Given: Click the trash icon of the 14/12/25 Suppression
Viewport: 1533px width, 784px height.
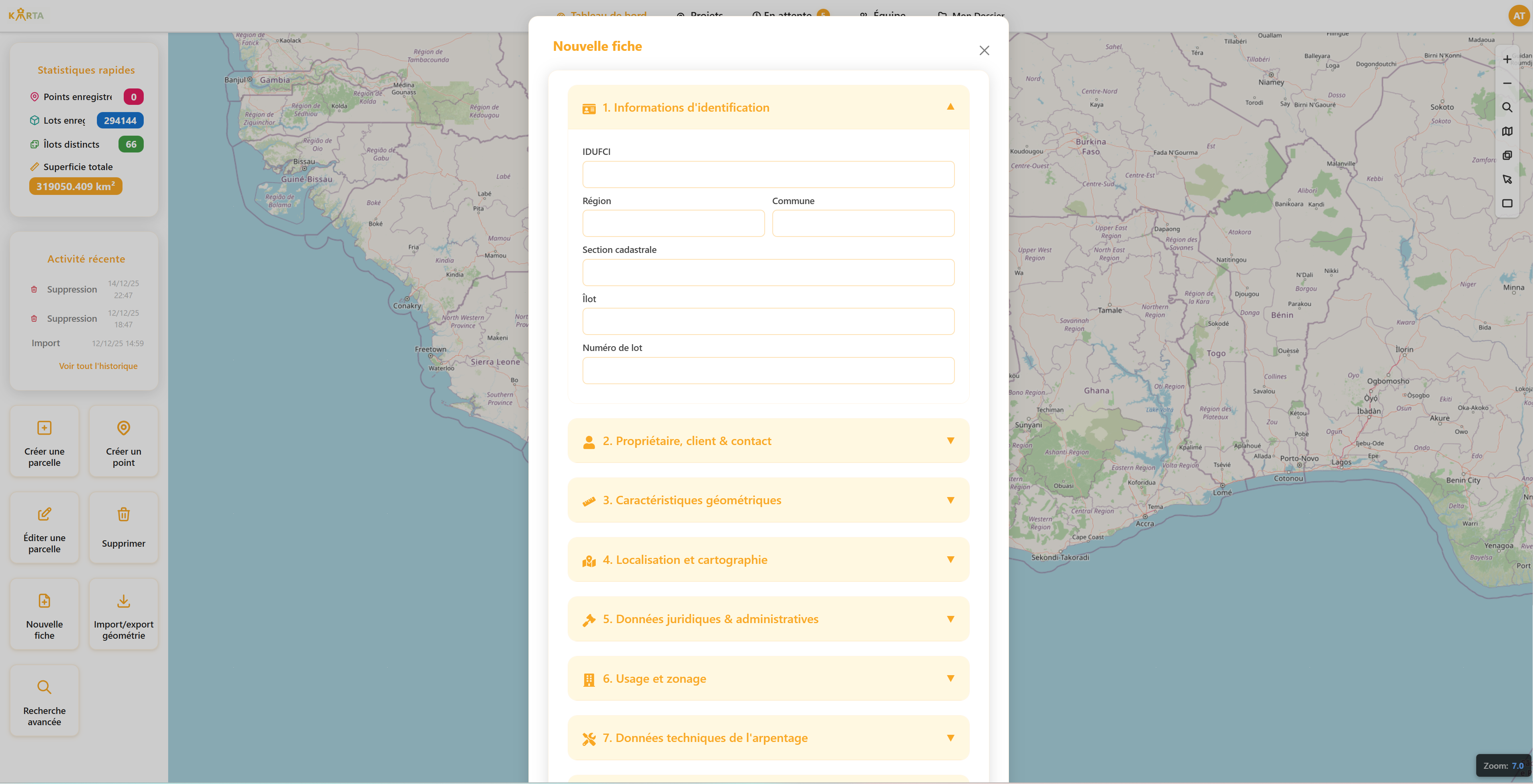Looking at the screenshot, I should point(34,289).
